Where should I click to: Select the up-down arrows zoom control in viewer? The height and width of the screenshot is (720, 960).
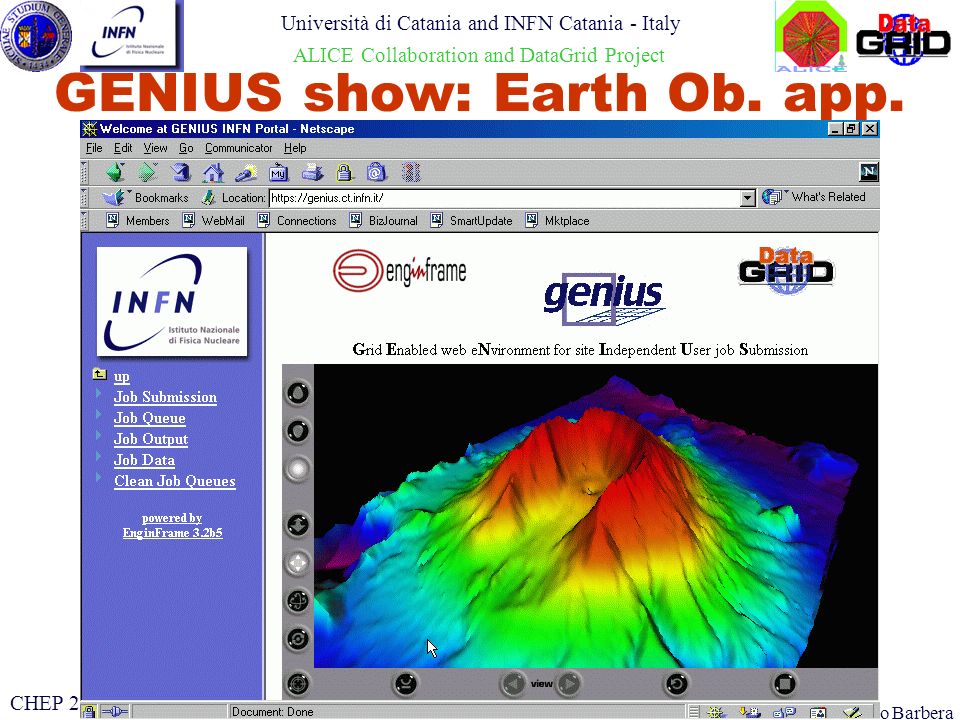tap(298, 525)
